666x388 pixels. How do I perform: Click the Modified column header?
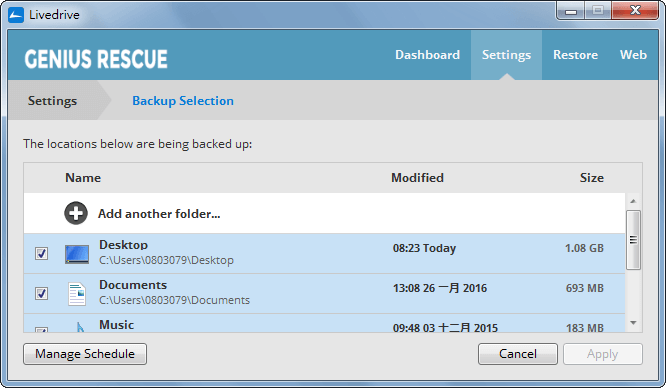(x=417, y=178)
